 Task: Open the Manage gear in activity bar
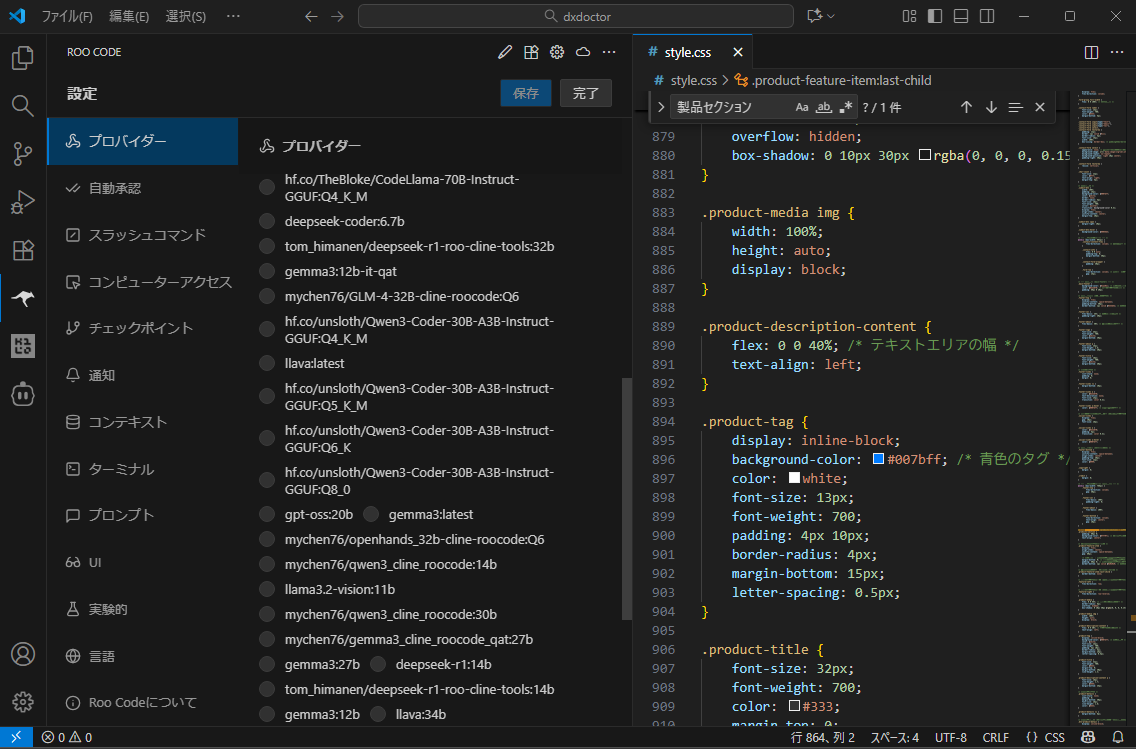(x=23, y=702)
